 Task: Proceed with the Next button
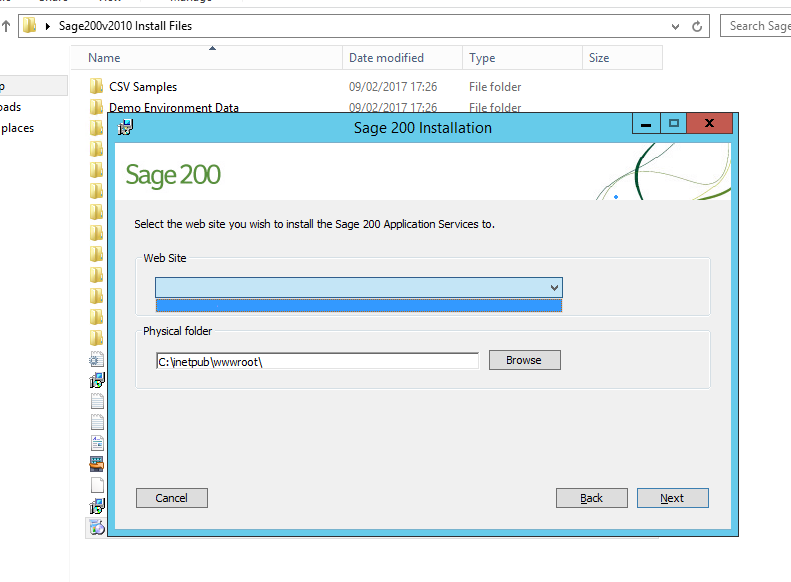672,498
